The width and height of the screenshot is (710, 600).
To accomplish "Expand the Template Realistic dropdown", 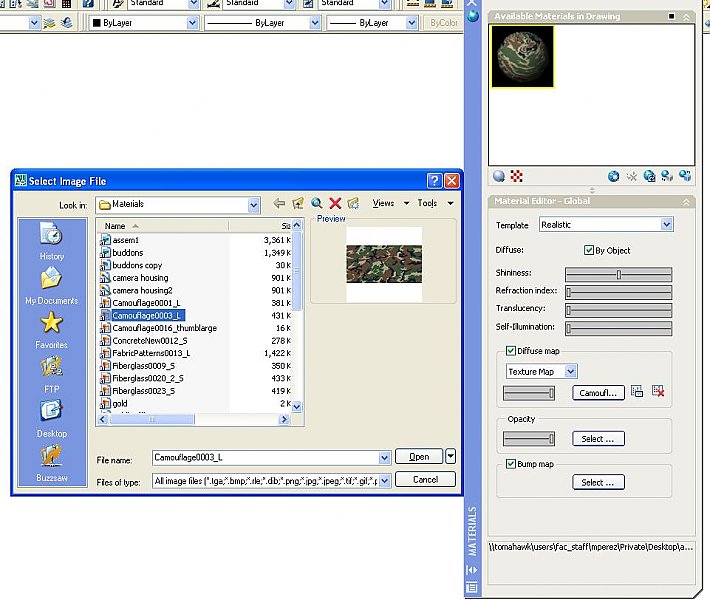I will tap(667, 225).
